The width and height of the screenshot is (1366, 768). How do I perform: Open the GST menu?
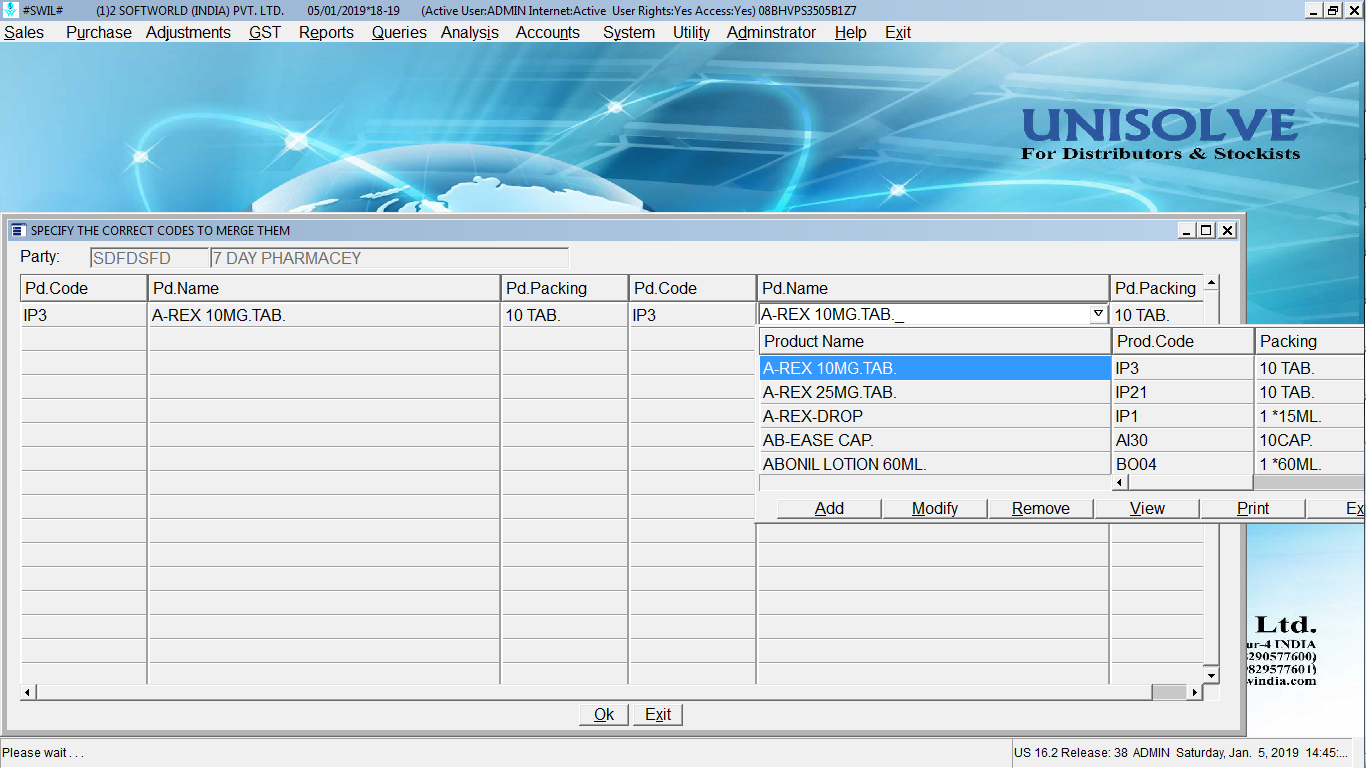[265, 32]
